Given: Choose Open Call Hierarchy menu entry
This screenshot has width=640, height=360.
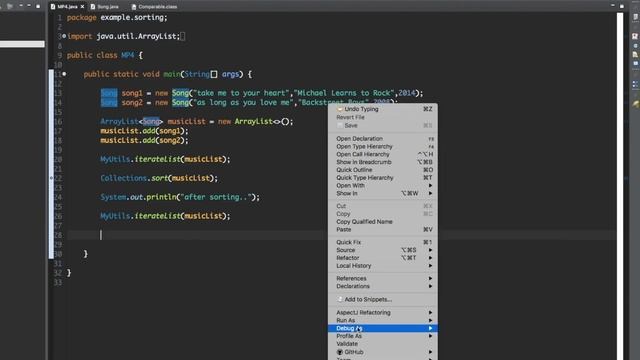Looking at the screenshot, I should (383, 154).
